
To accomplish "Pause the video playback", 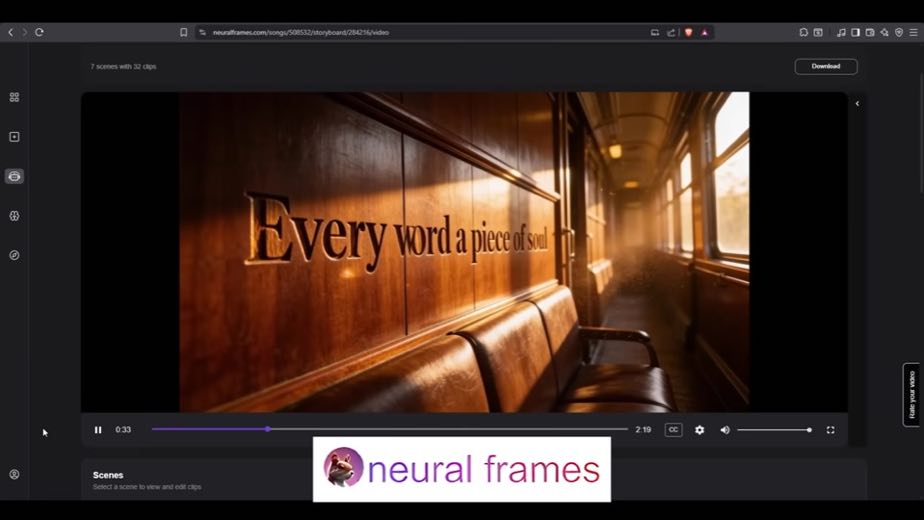I will point(98,430).
